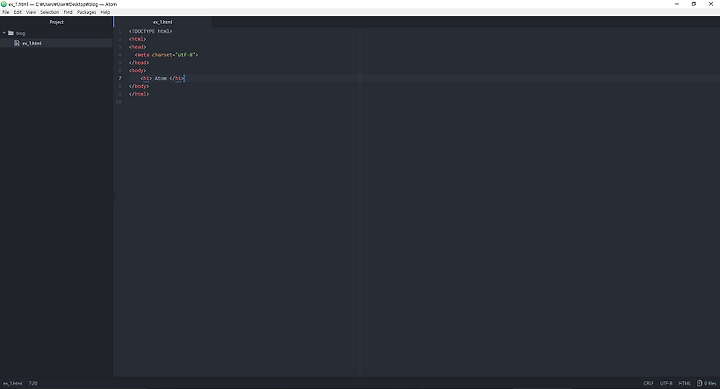Screen dimensions: 720x389
Task: Click the DOCTYPE html line of code
Action: pyautogui.click(x=151, y=31)
